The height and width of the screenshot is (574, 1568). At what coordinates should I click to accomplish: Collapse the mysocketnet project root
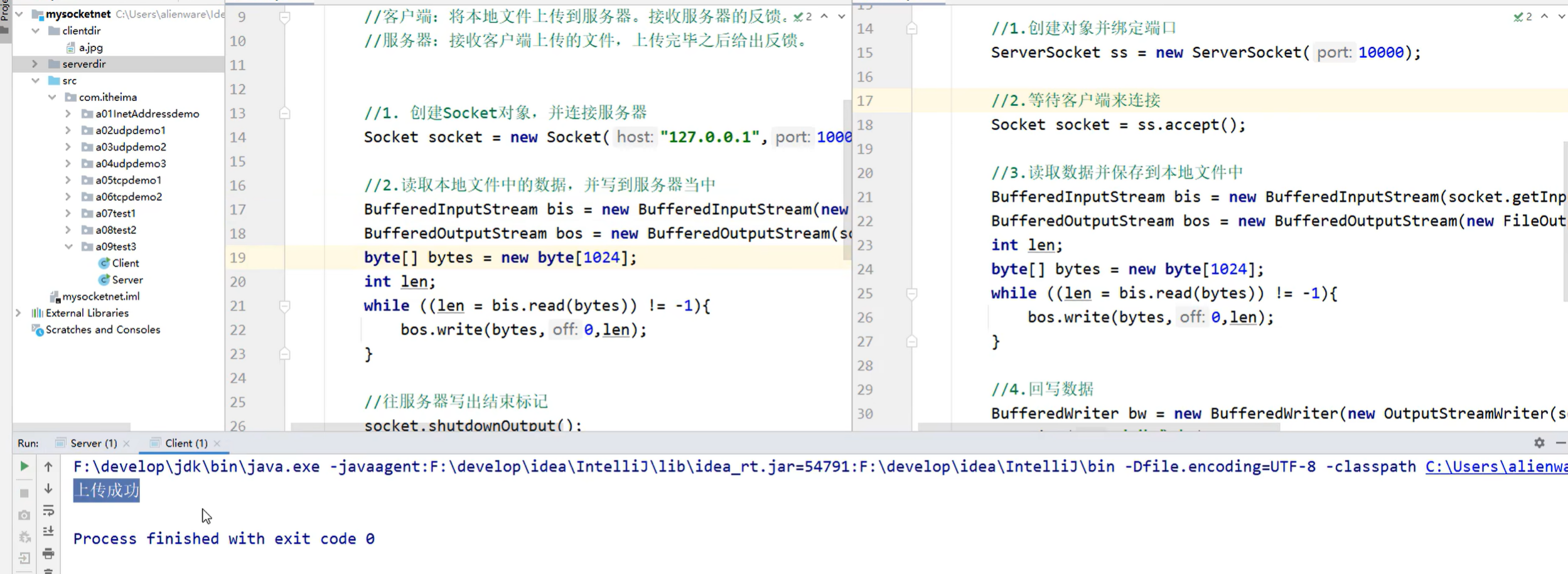click(x=19, y=14)
